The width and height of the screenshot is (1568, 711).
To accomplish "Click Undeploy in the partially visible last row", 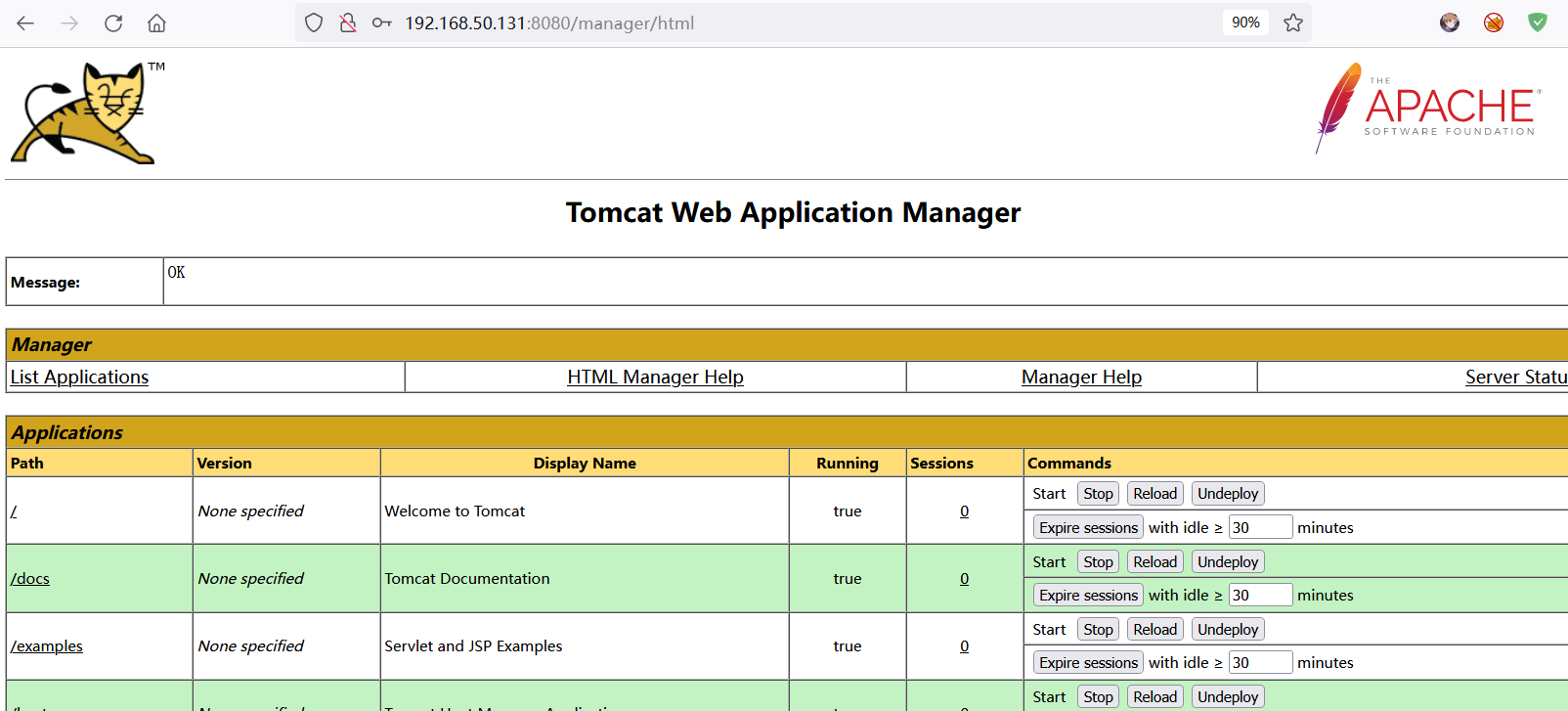I will pos(1228,696).
